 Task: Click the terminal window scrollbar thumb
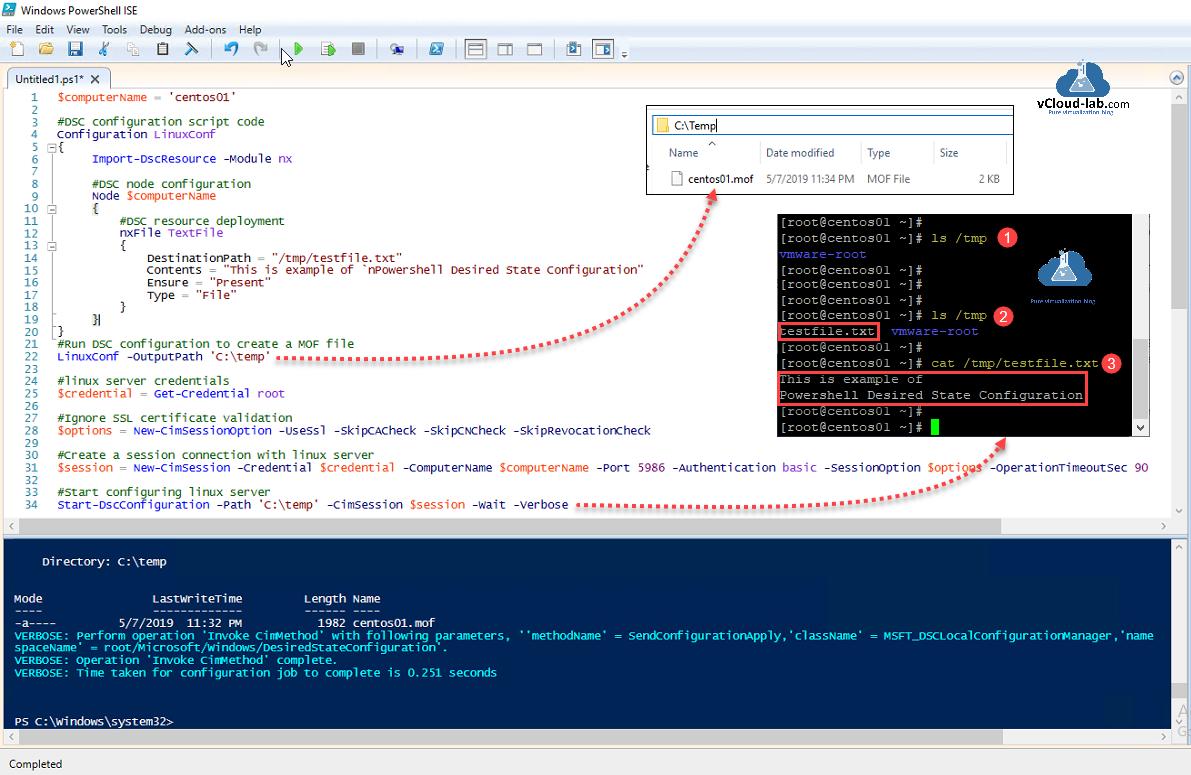coord(1140,378)
